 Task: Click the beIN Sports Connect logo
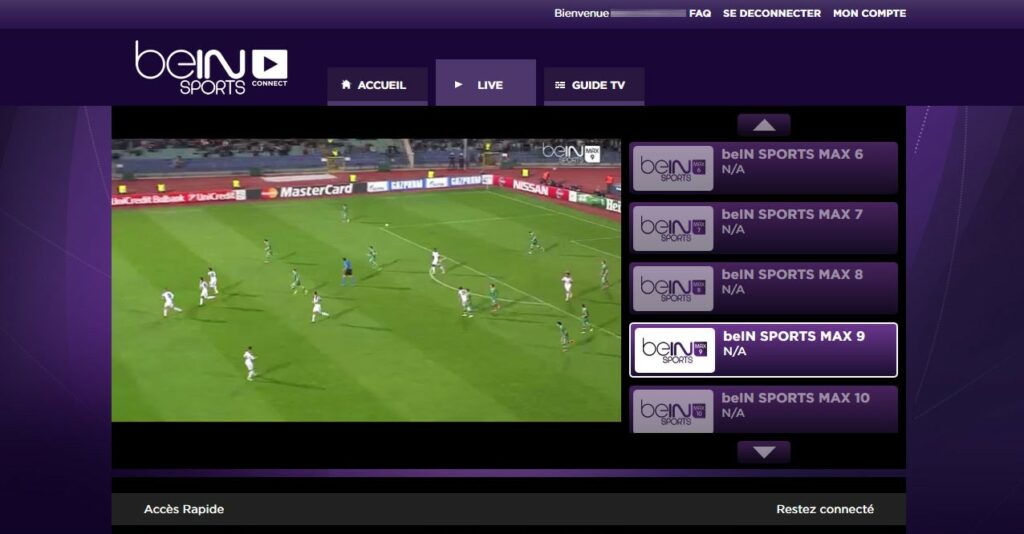coord(211,68)
